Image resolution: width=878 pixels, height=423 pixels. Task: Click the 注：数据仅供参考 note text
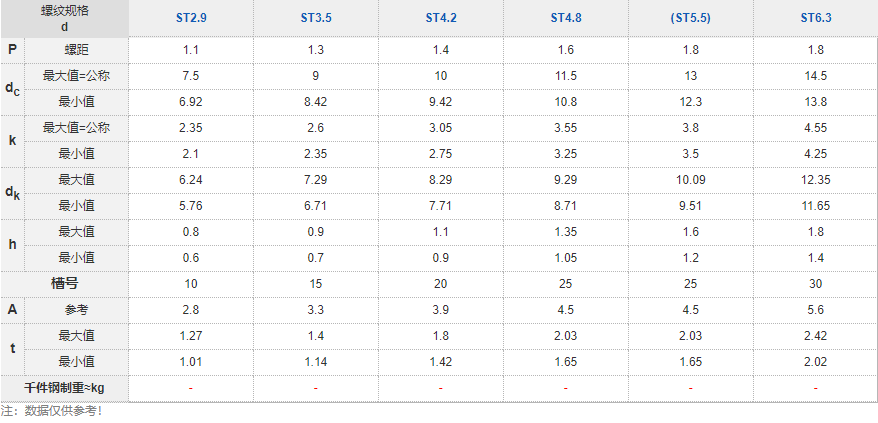click(52, 410)
